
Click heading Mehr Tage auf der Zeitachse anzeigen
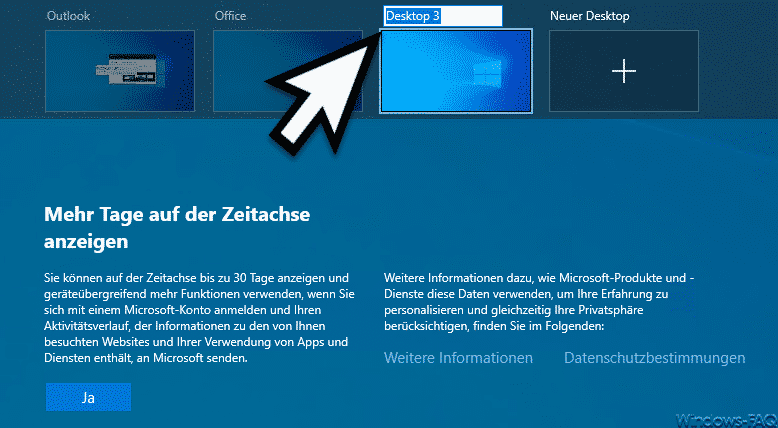(177, 228)
